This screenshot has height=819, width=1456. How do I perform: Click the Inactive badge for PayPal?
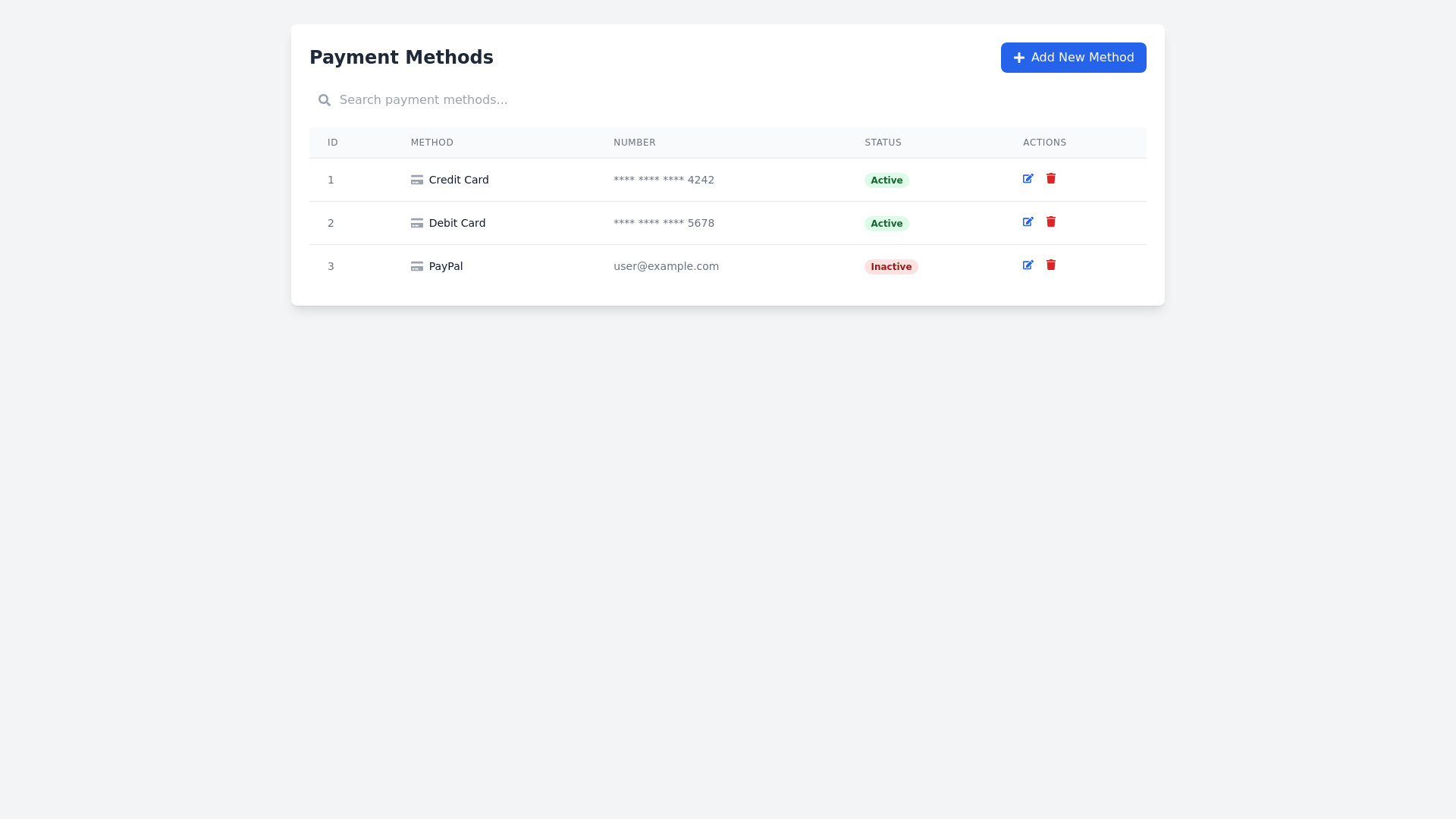tap(890, 266)
